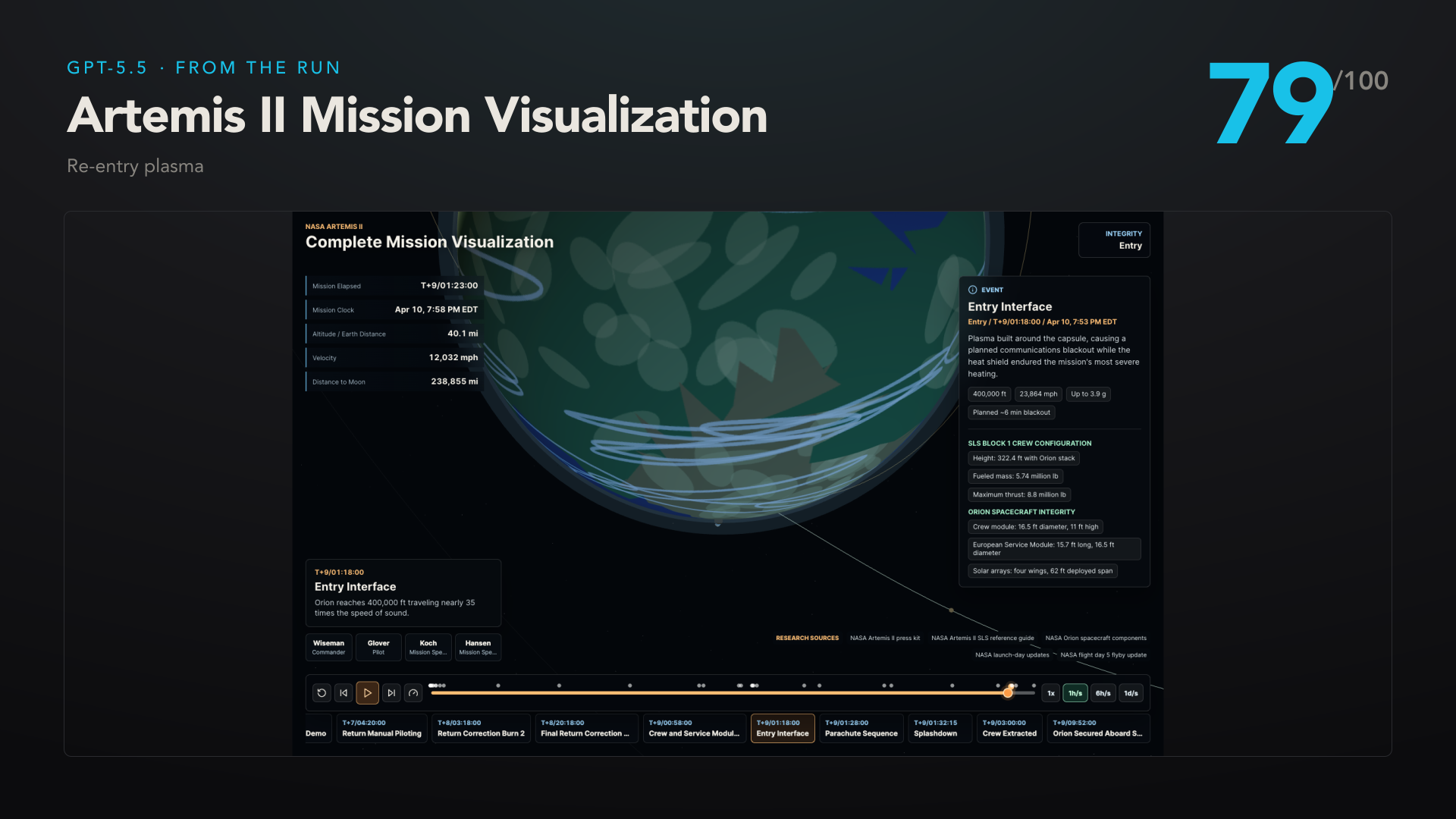Select crew member Glover Pilot

pos(378,647)
